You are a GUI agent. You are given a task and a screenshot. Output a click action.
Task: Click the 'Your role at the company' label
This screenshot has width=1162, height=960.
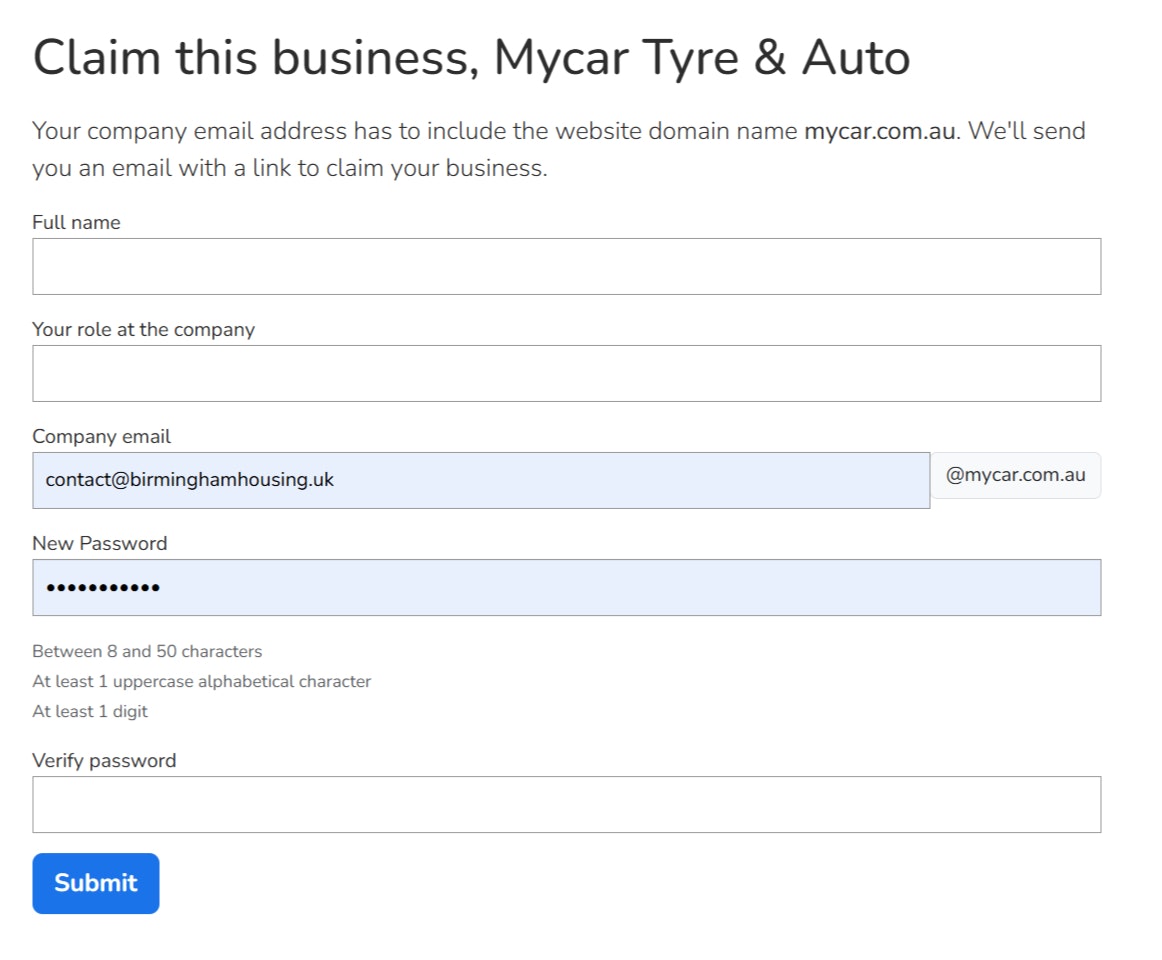pyautogui.click(x=143, y=329)
